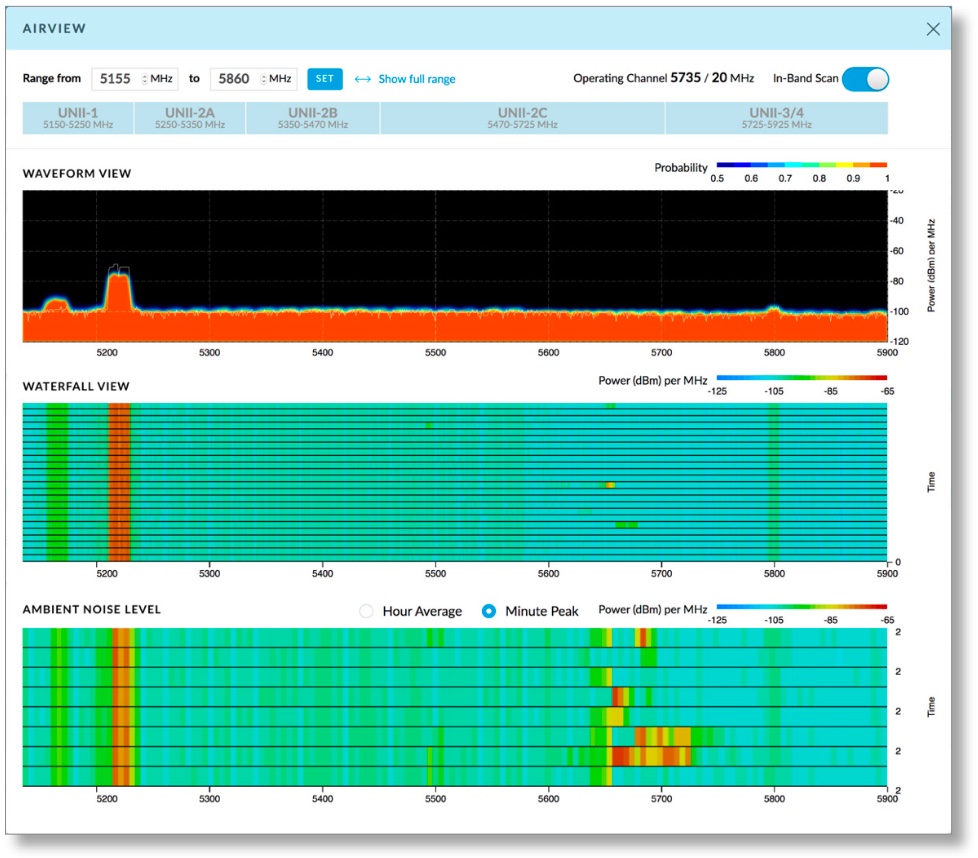Screen dimensions: 978x858
Task: Pick the UNII-2C band segment
Action: coord(521,118)
